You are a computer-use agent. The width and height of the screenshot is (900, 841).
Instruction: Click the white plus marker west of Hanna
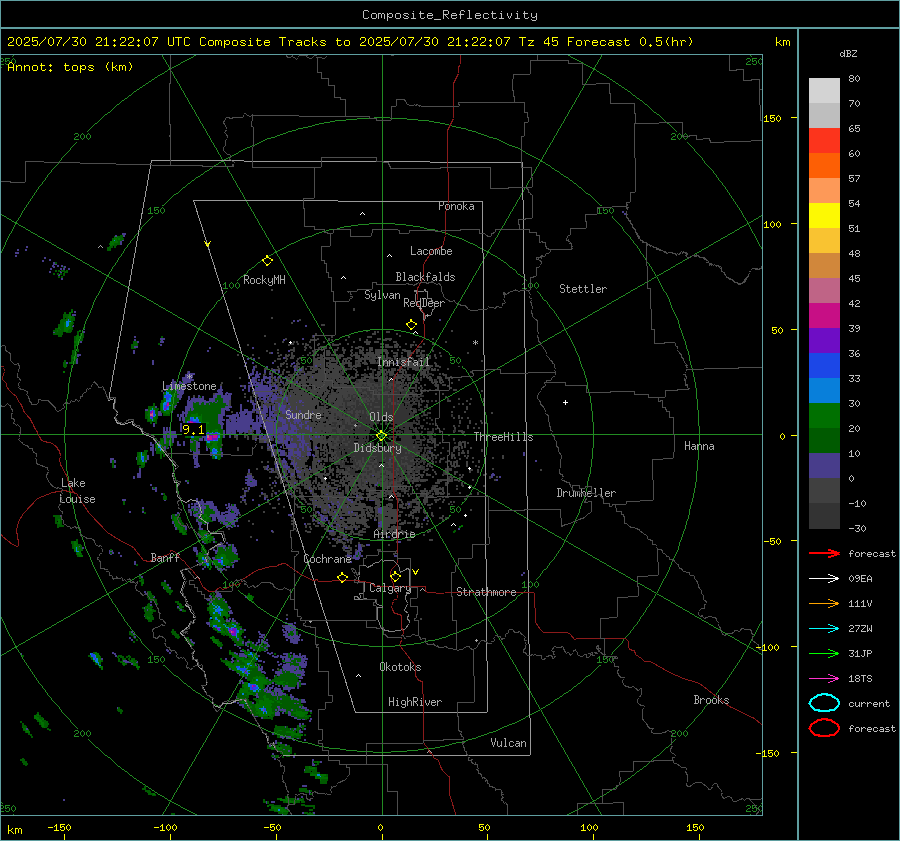(565, 402)
